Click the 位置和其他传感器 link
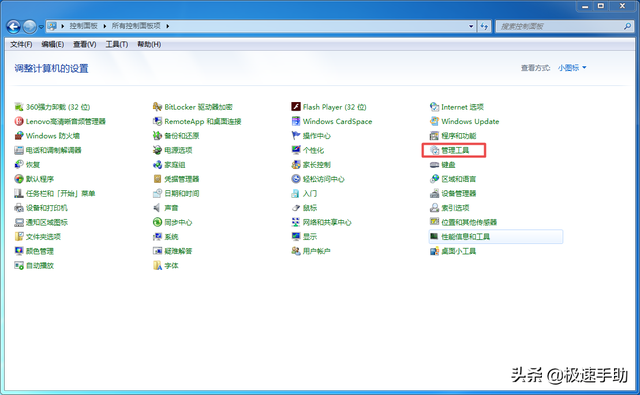The image size is (640, 395). tap(469, 222)
